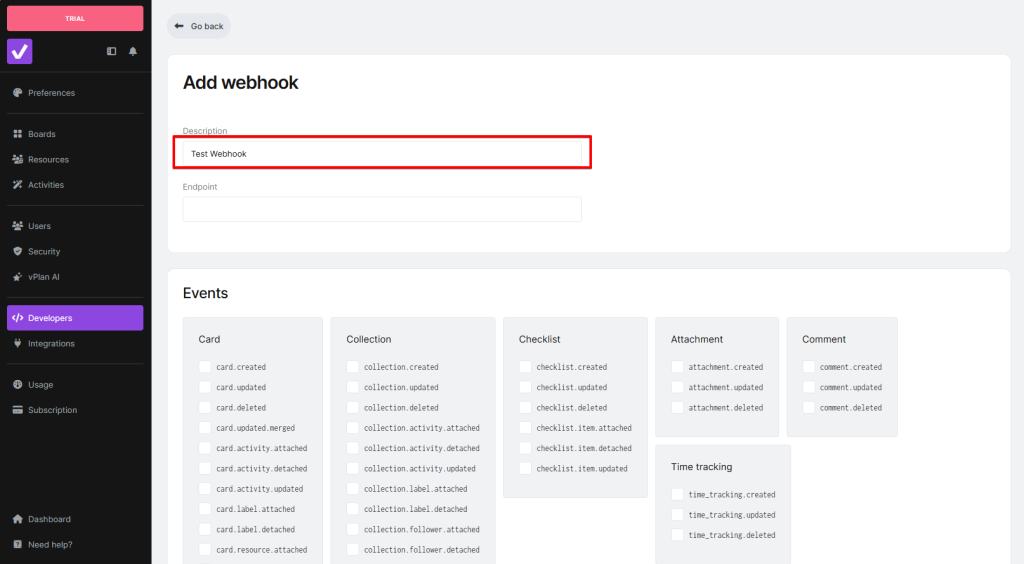The height and width of the screenshot is (564, 1024).
Task: Select the attachment.deleted checkbox
Action: click(677, 408)
